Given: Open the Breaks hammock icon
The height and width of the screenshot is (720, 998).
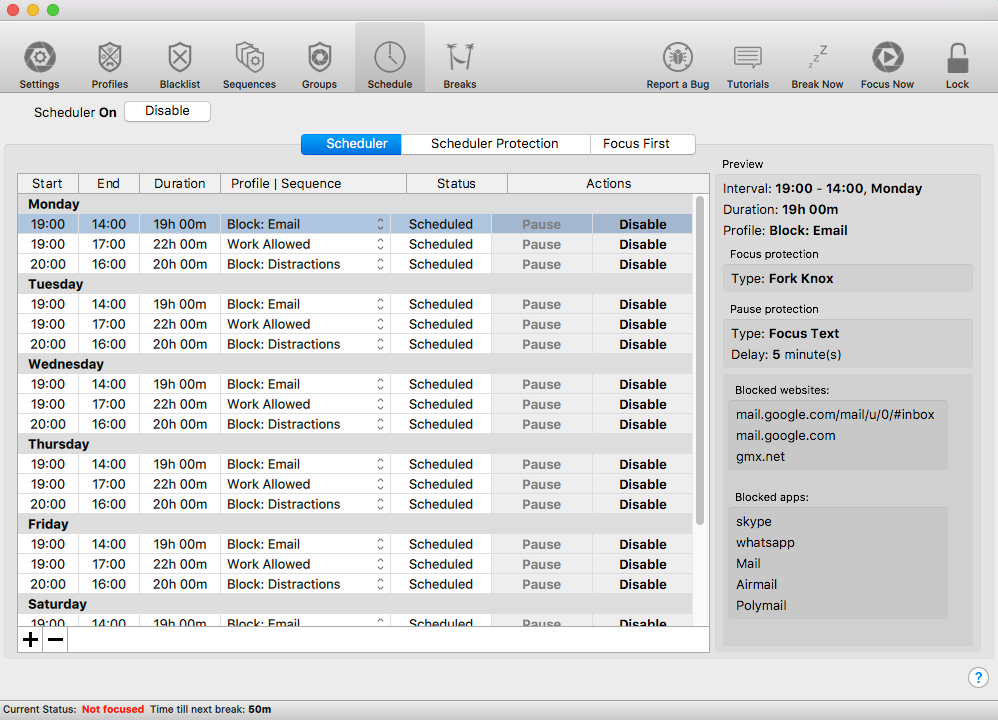Looking at the screenshot, I should pos(460,57).
